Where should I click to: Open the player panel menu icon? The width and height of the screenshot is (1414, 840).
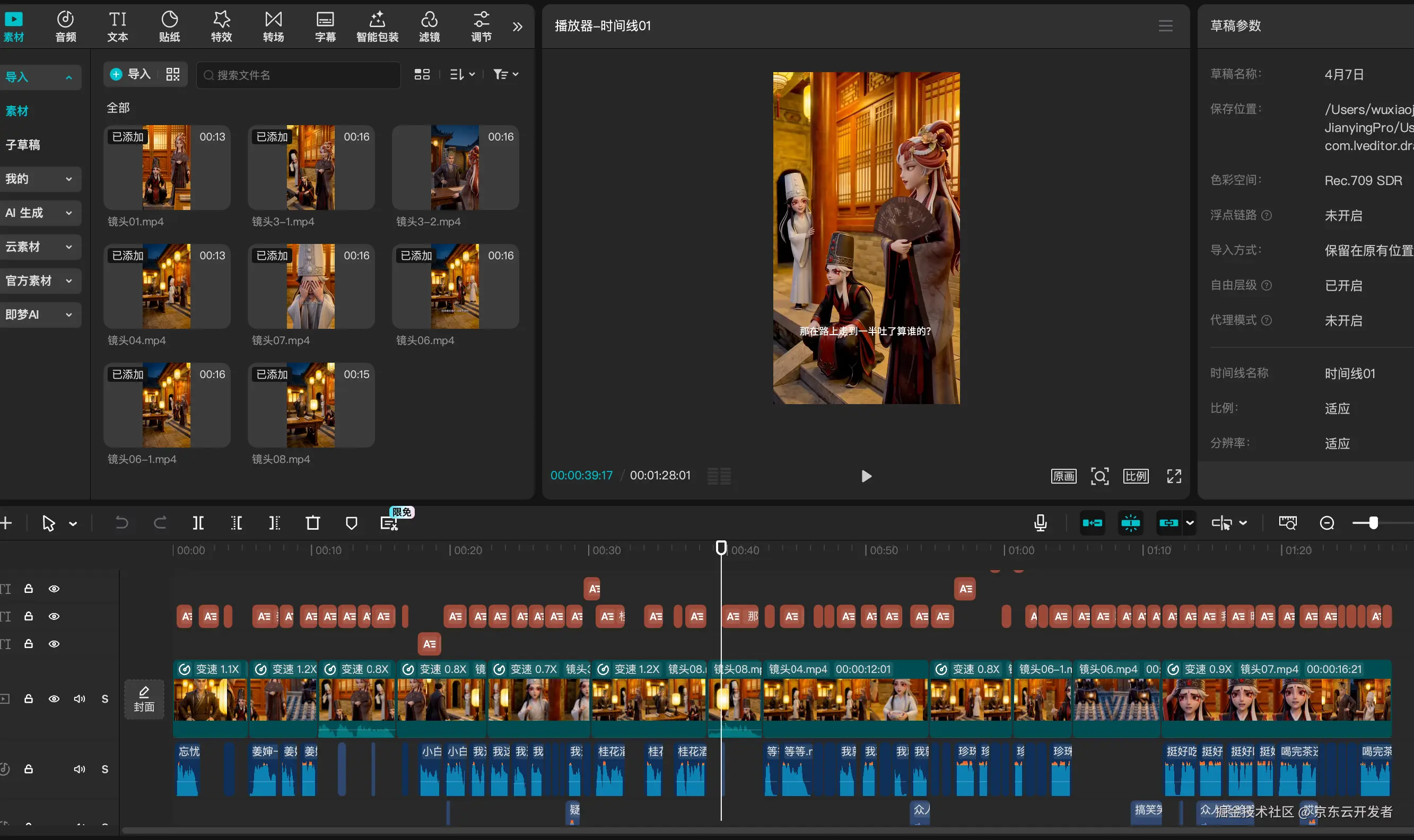[x=1165, y=26]
